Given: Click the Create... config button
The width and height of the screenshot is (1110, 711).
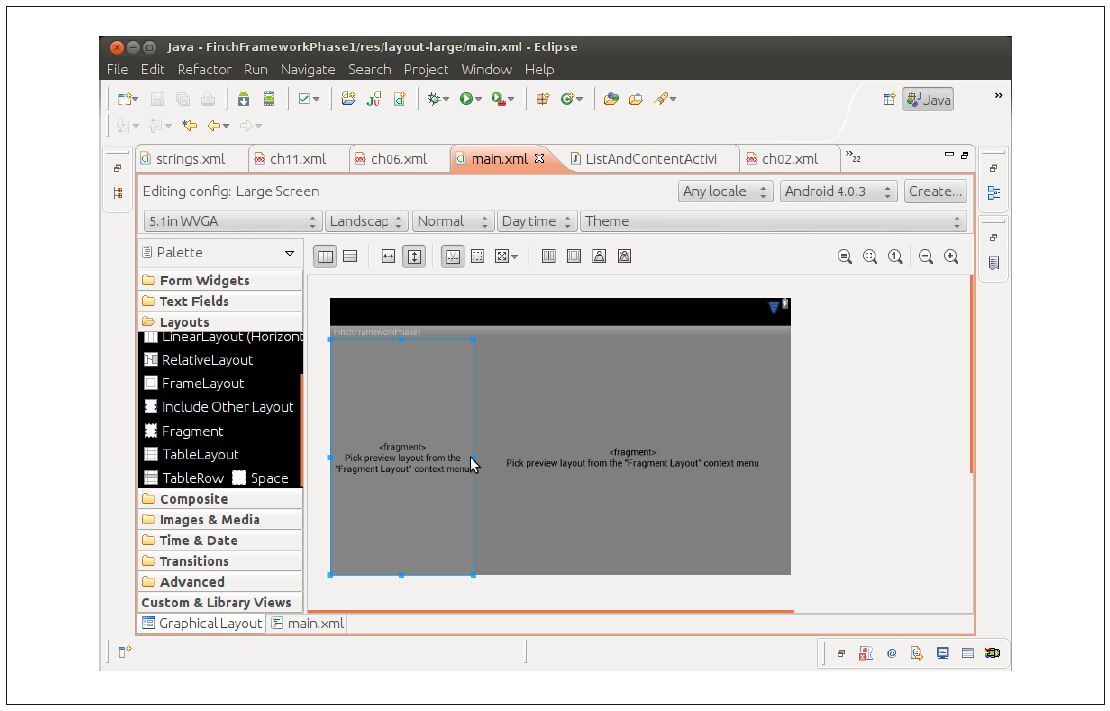Looking at the screenshot, I should tap(935, 192).
